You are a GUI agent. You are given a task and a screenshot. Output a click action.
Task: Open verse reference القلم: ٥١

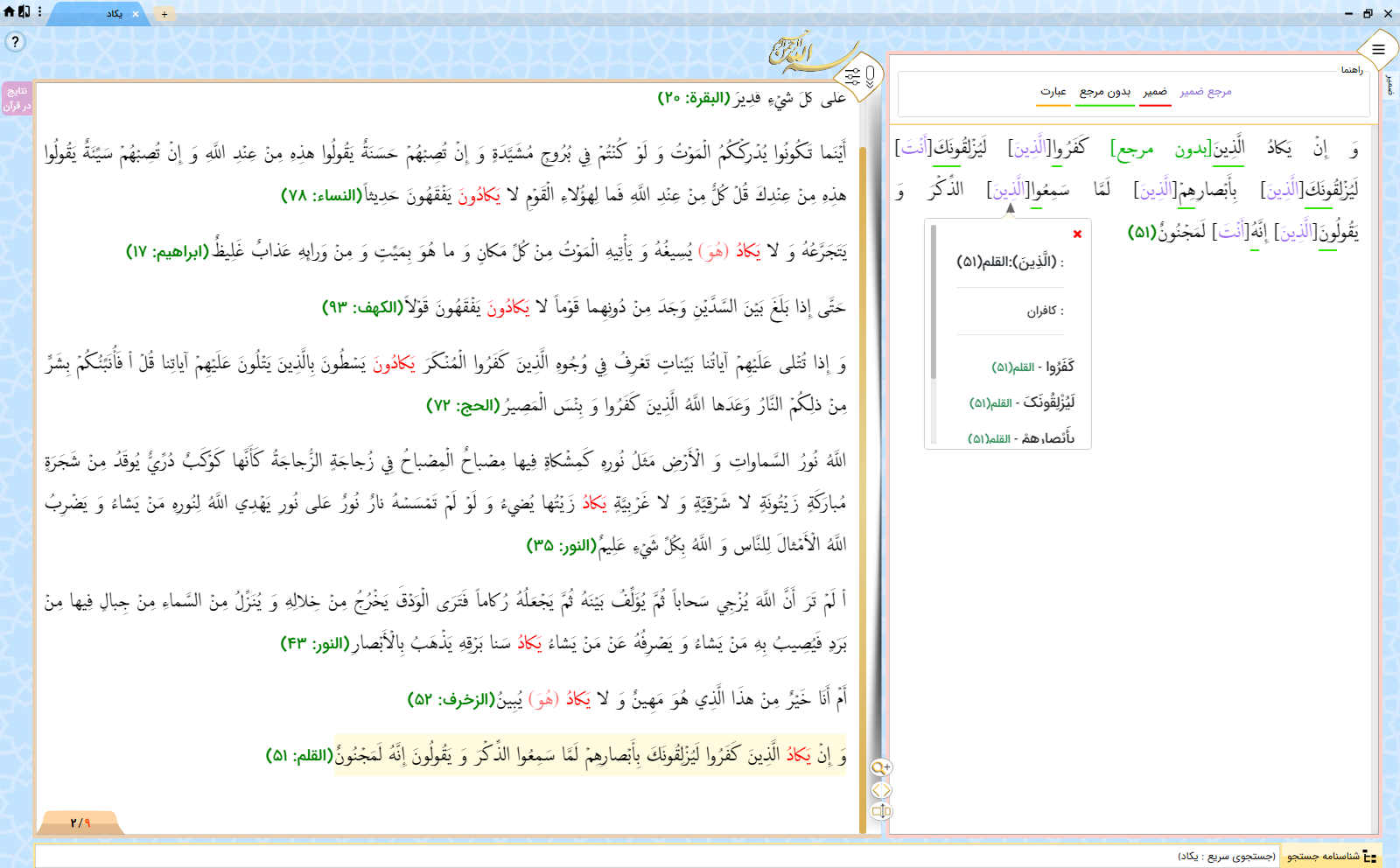(x=299, y=755)
